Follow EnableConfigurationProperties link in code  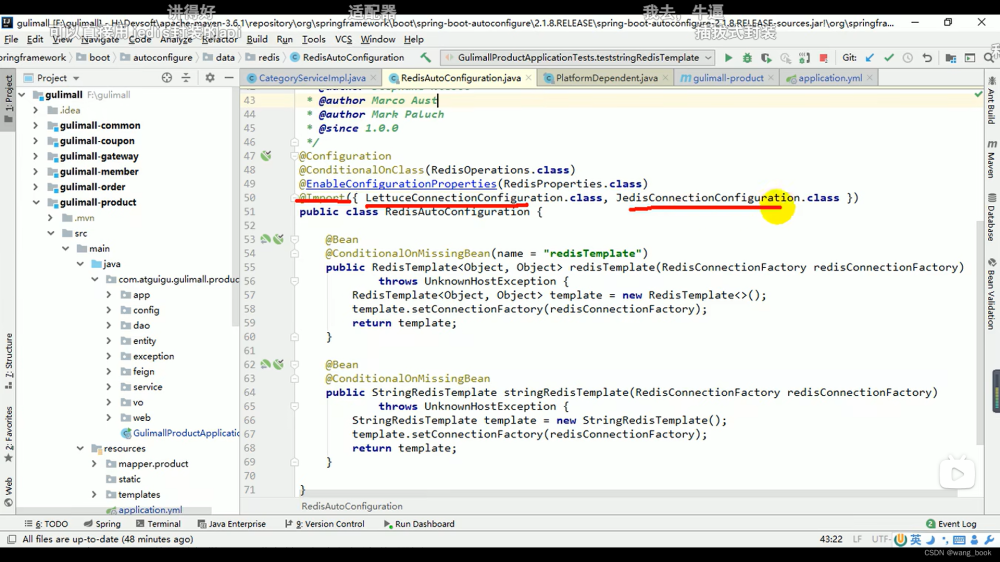pyautogui.click(x=401, y=184)
